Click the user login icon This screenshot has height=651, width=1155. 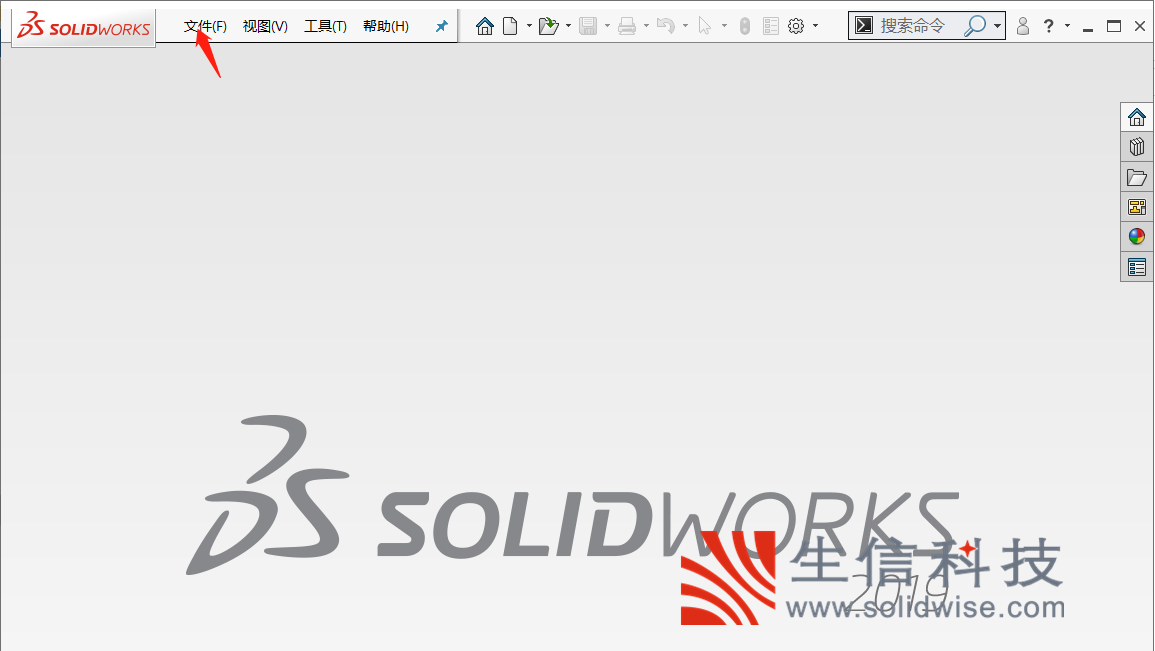pos(1022,27)
